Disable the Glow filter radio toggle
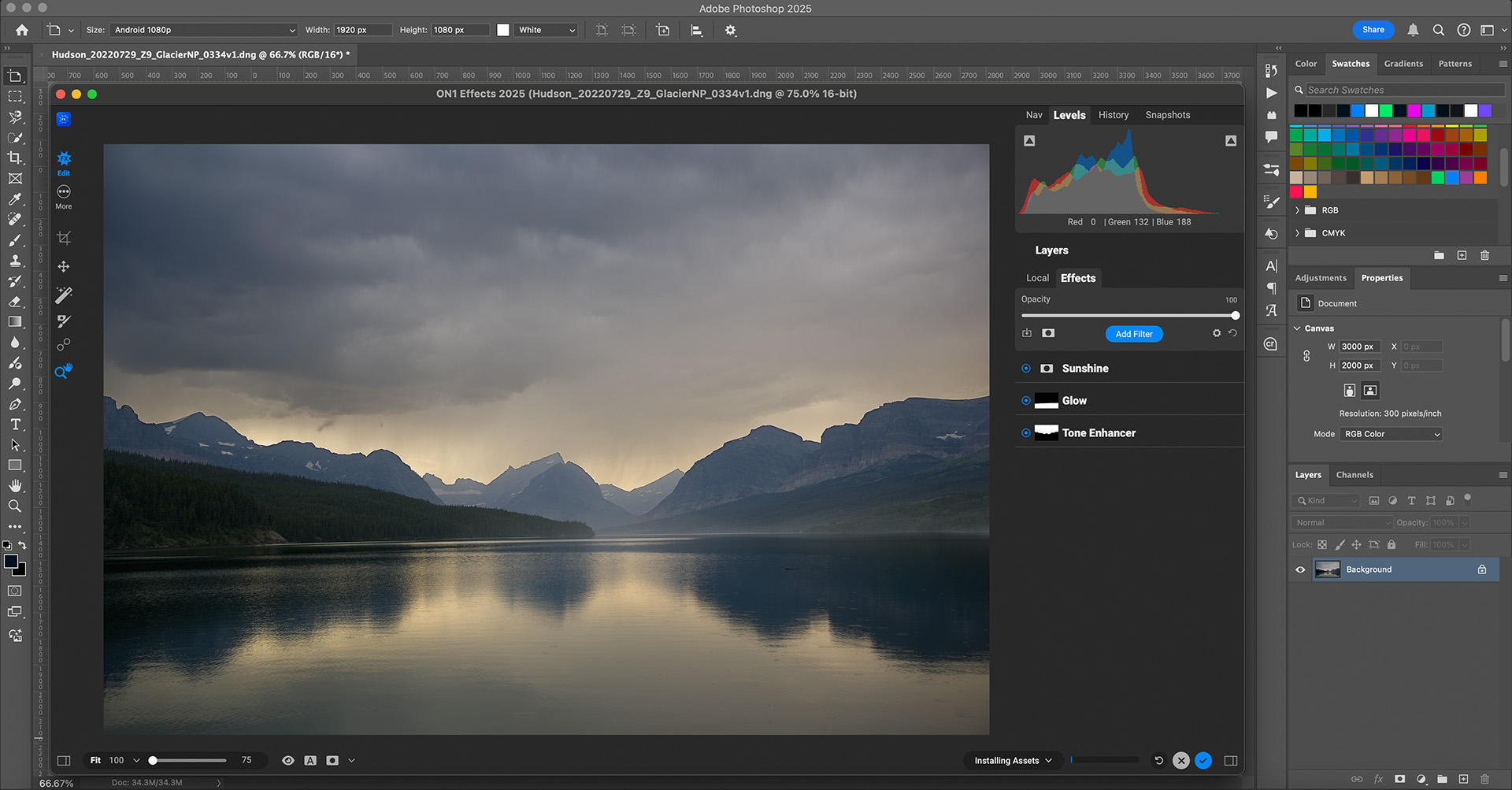 coord(1025,400)
